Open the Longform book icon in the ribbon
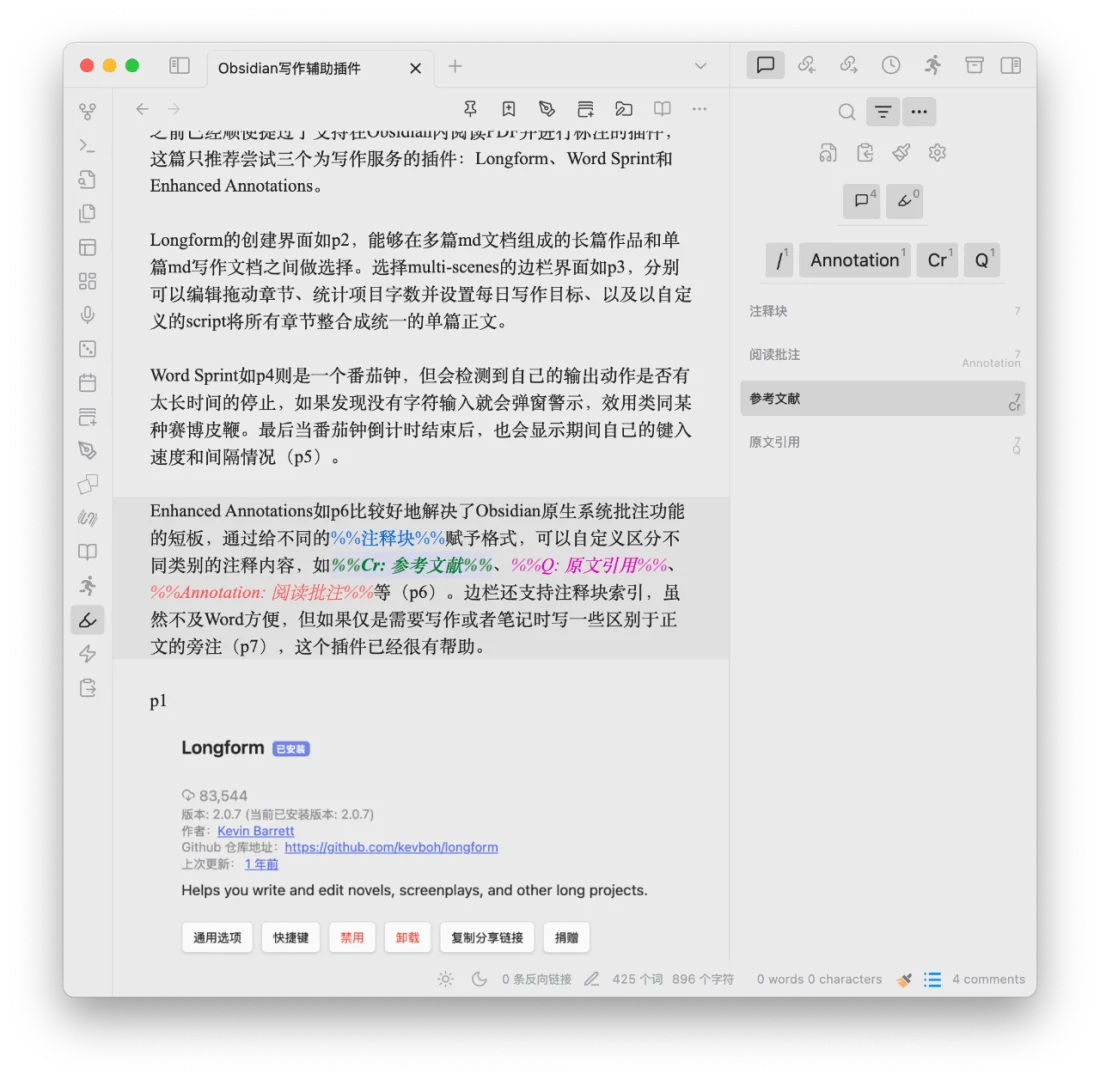The image size is (1100, 1080). coord(88,552)
